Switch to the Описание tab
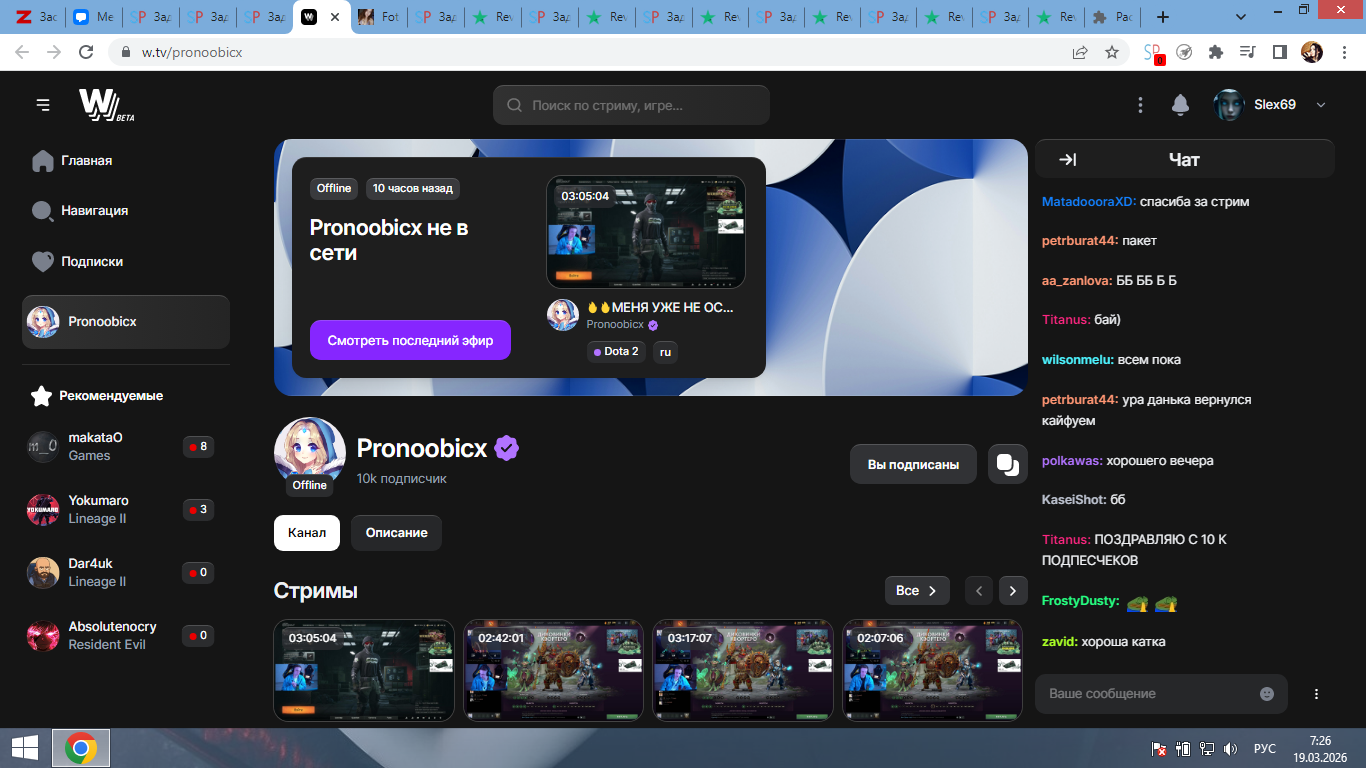Screen dimensions: 1366x768 click(397, 533)
